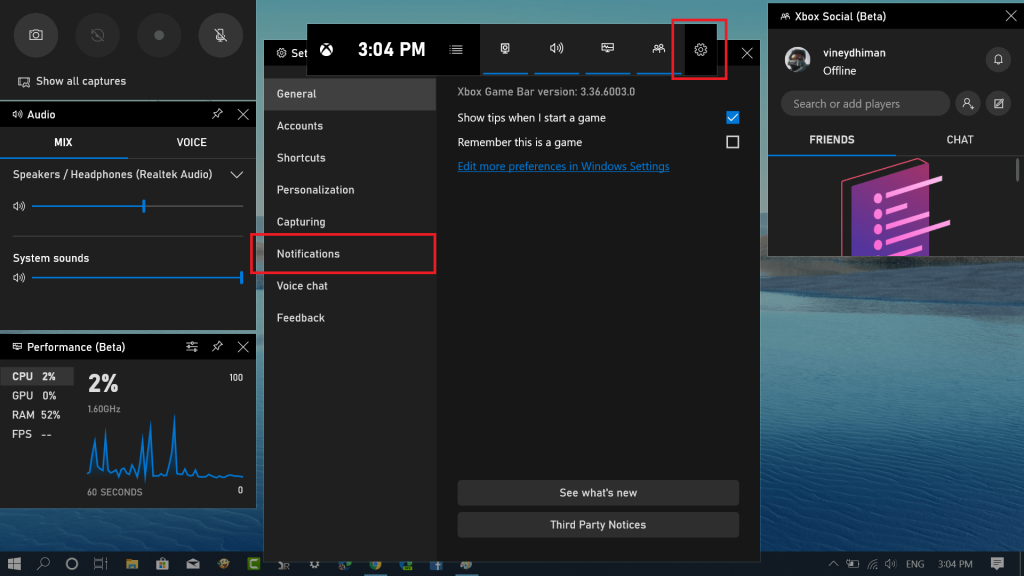Open the General settings section
The image size is (1024, 576).
coord(350,94)
